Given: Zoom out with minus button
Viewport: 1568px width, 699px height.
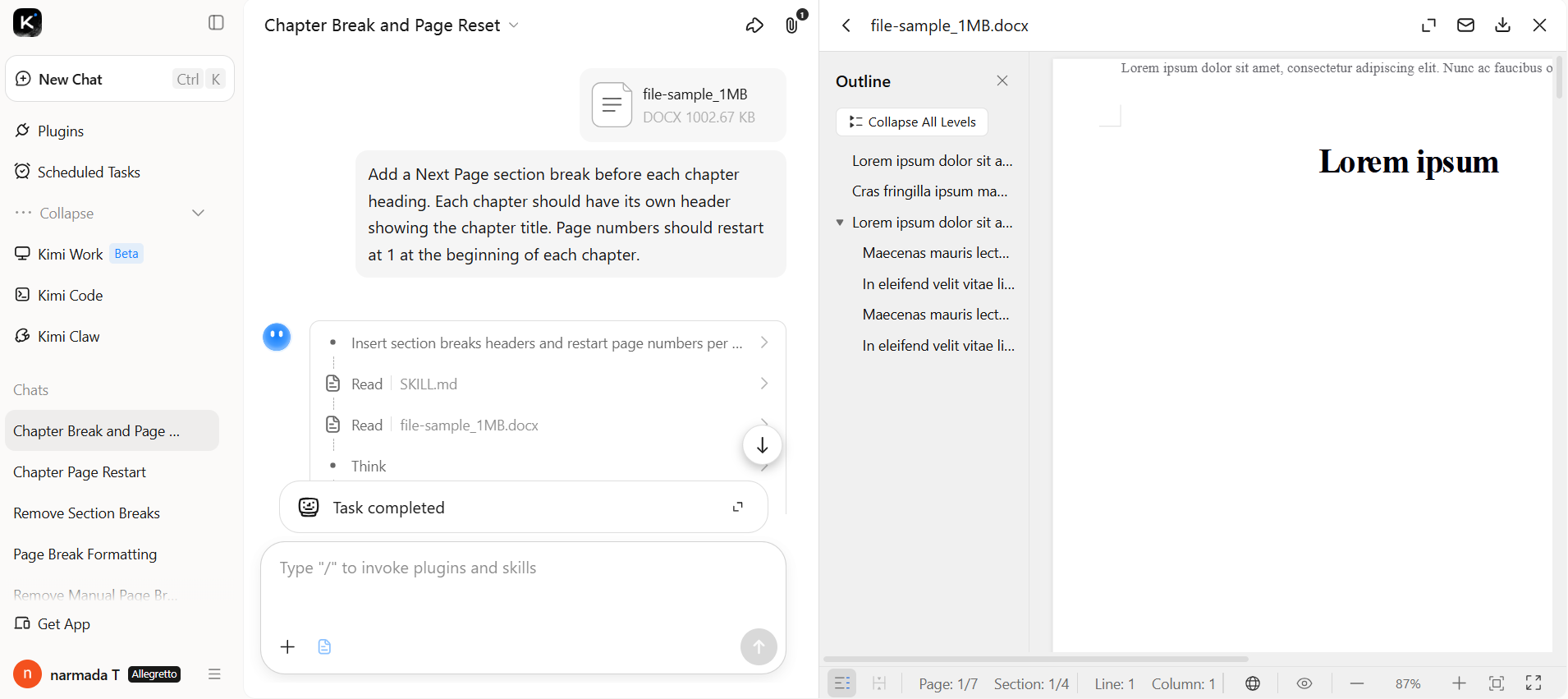Looking at the screenshot, I should click(1357, 683).
